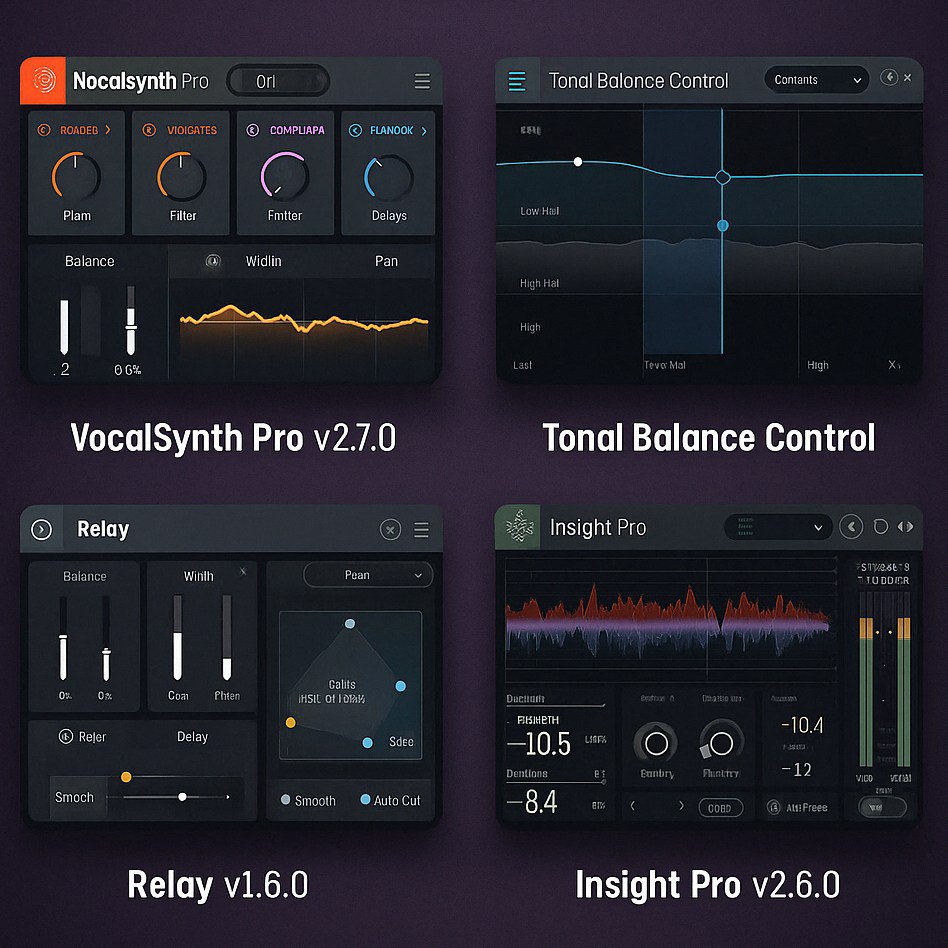This screenshot has width=948, height=948.
Task: Click the blue menu icon in Tonal Balance Control
Action: coord(516,80)
